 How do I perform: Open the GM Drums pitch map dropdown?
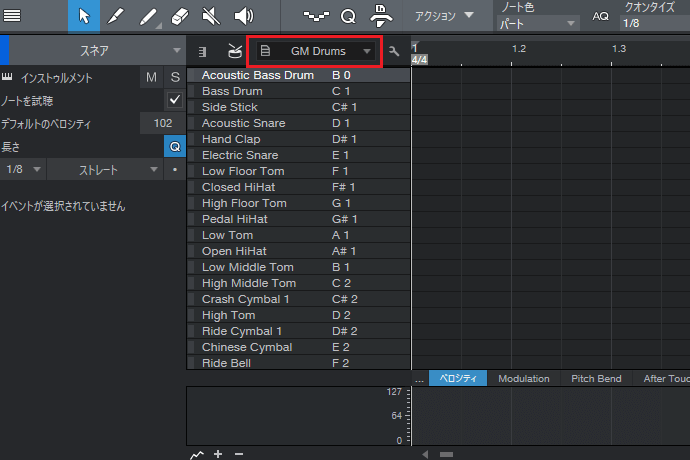coord(316,51)
